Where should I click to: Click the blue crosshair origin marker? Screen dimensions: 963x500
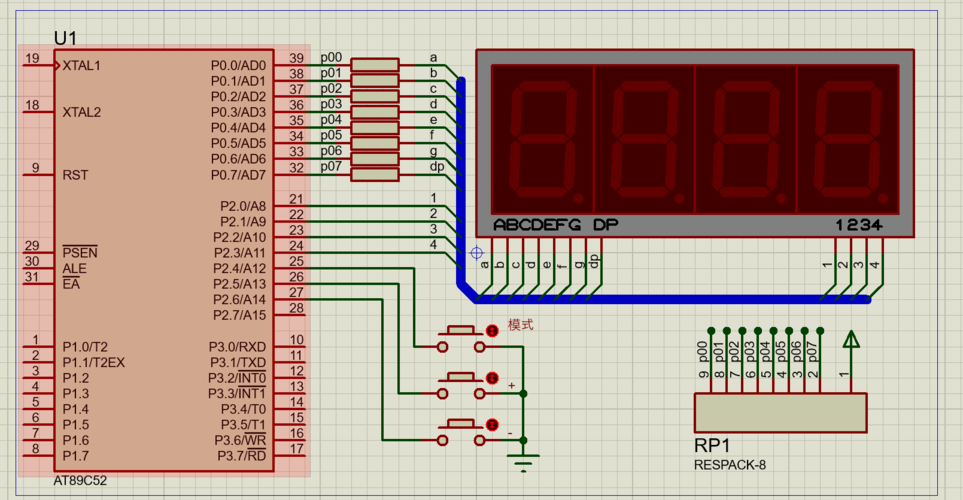pos(476,253)
